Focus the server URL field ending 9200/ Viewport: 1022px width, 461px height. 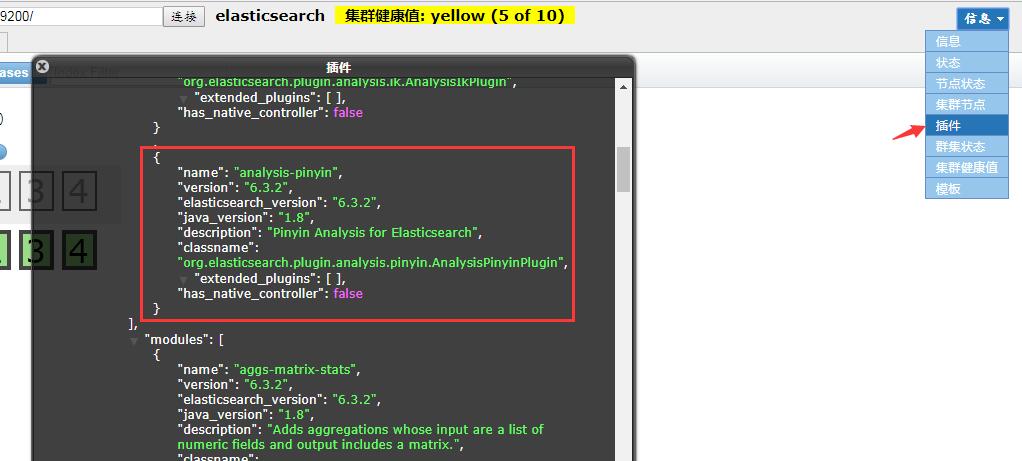[81, 17]
